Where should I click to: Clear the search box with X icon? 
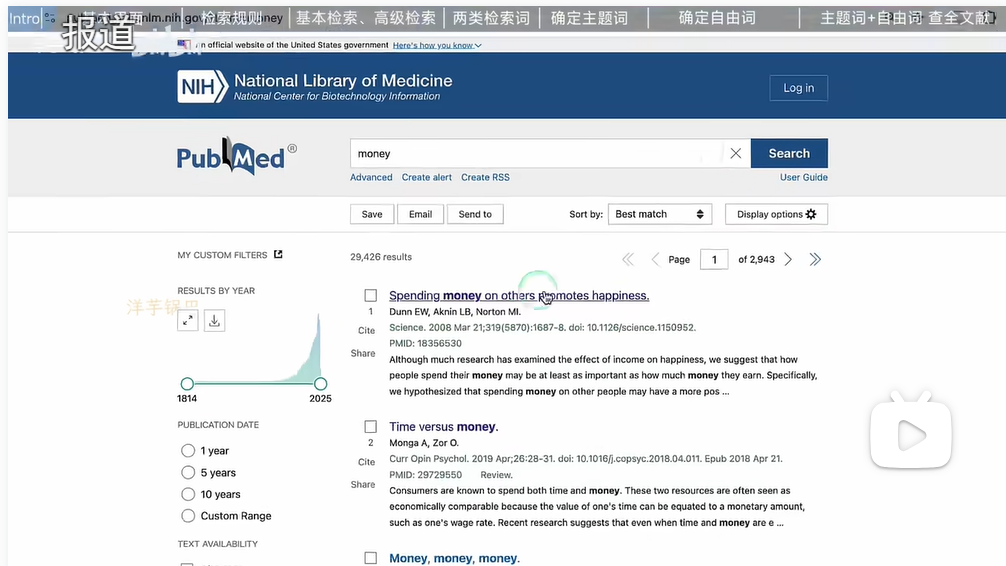point(735,153)
